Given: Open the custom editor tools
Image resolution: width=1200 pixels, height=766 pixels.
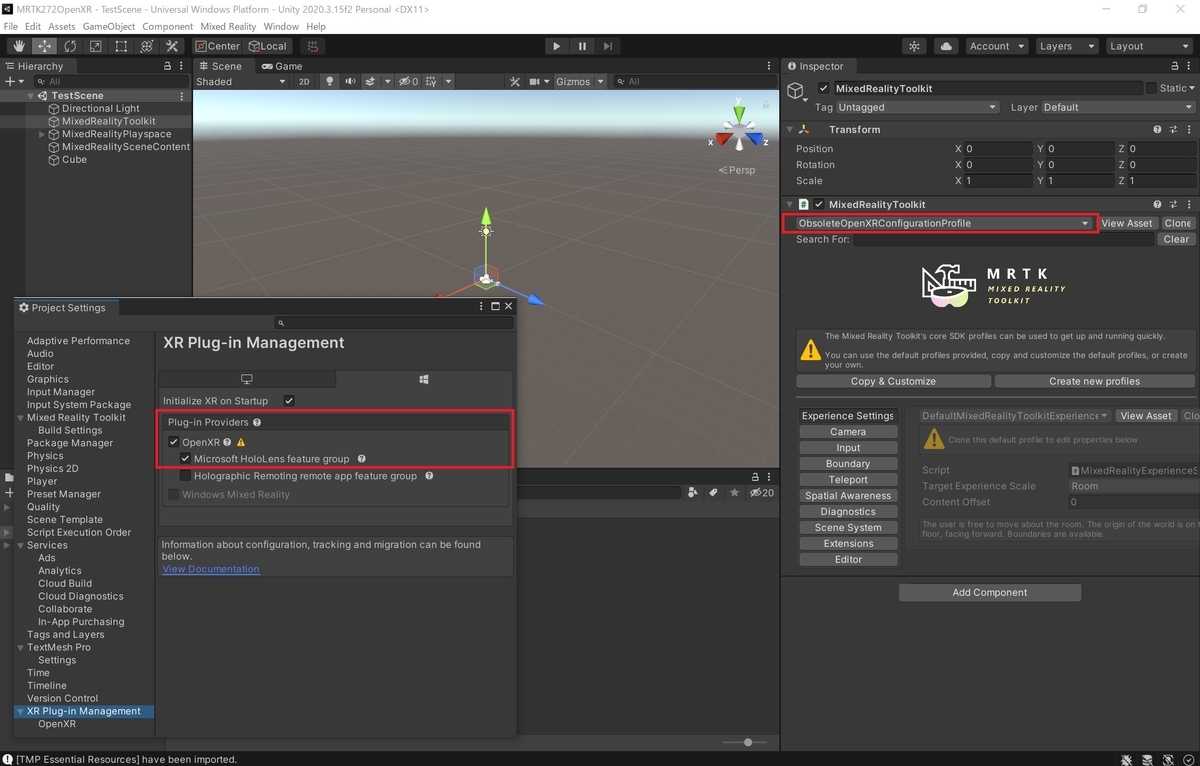Looking at the screenshot, I should 172,46.
